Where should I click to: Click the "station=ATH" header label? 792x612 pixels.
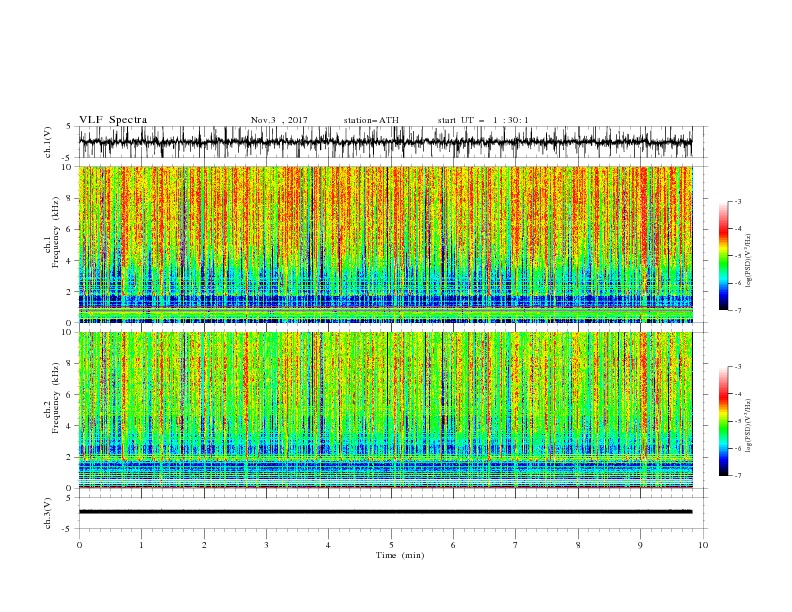[x=371, y=120]
